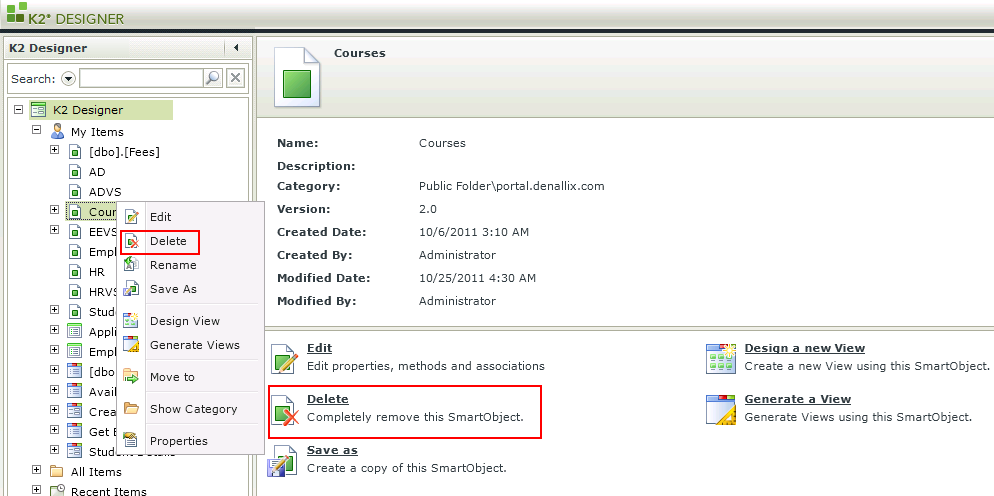Click the K2 Designer logo in the header
The height and width of the screenshot is (496, 994).
(x=65, y=14)
